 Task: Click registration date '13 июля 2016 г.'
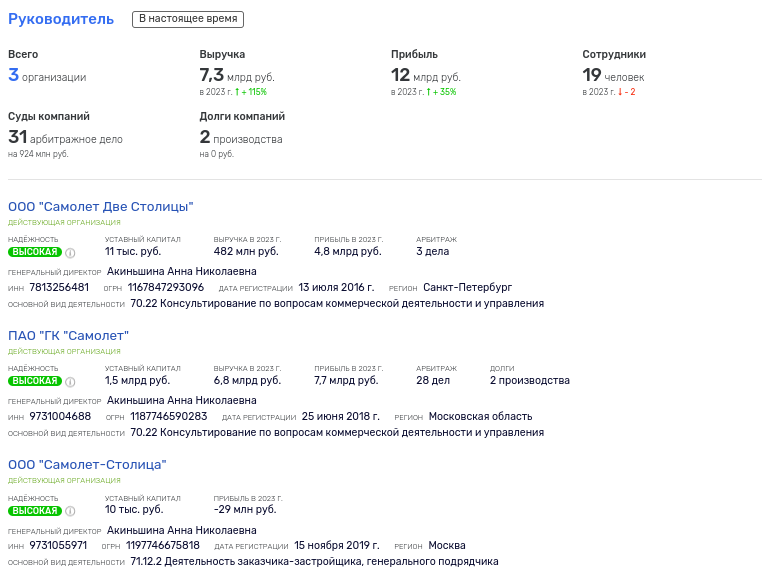tap(336, 288)
